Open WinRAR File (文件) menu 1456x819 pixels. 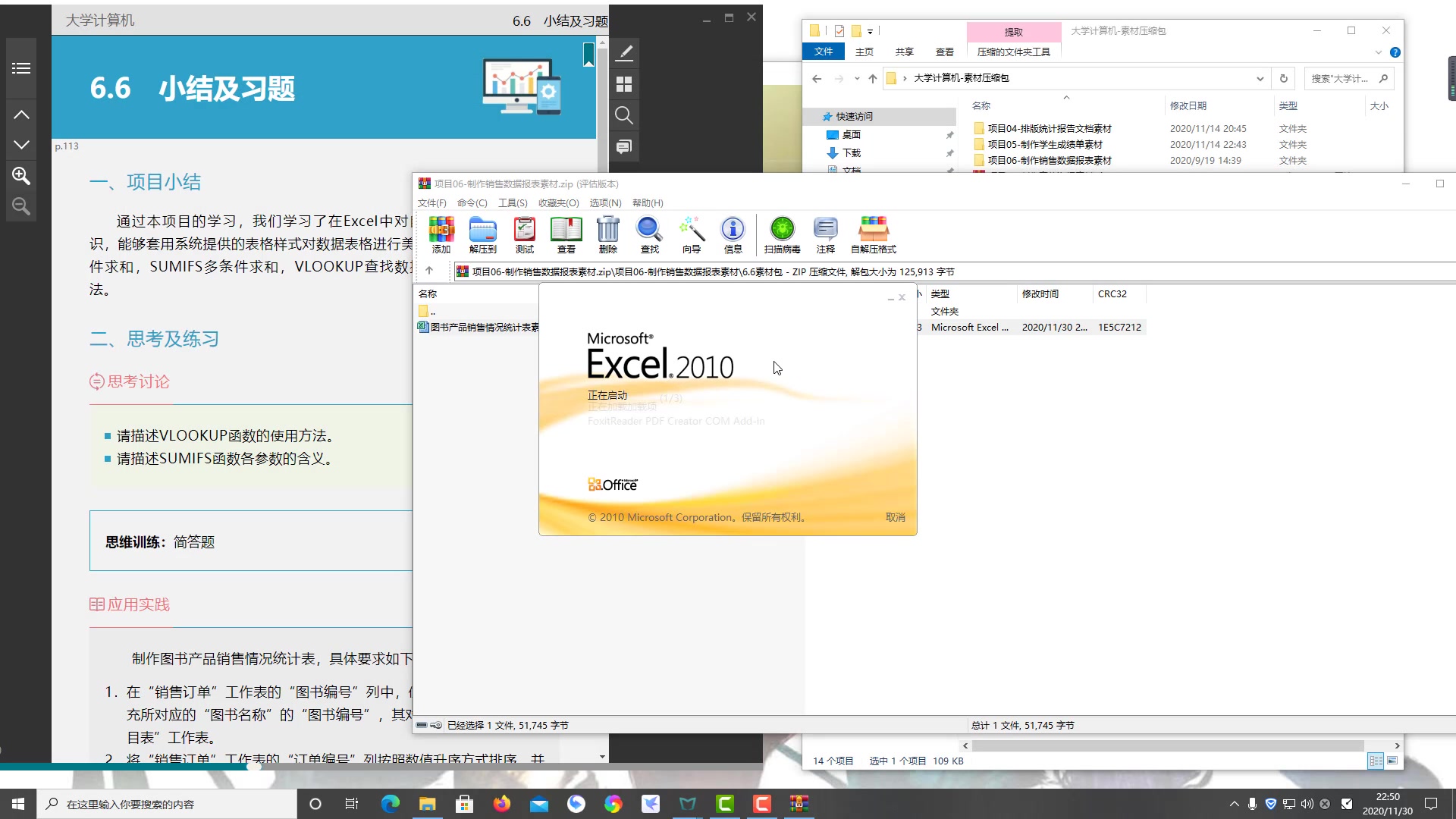[431, 202]
